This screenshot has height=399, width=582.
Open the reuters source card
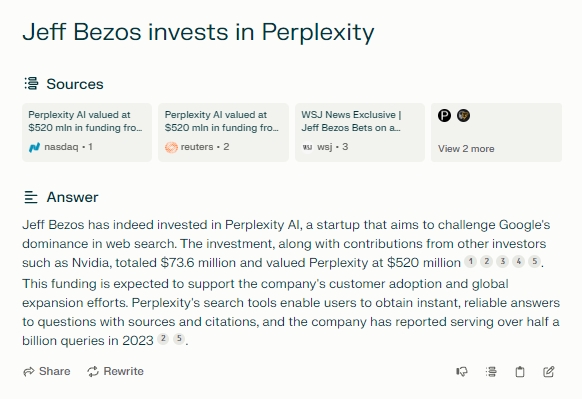(x=223, y=132)
